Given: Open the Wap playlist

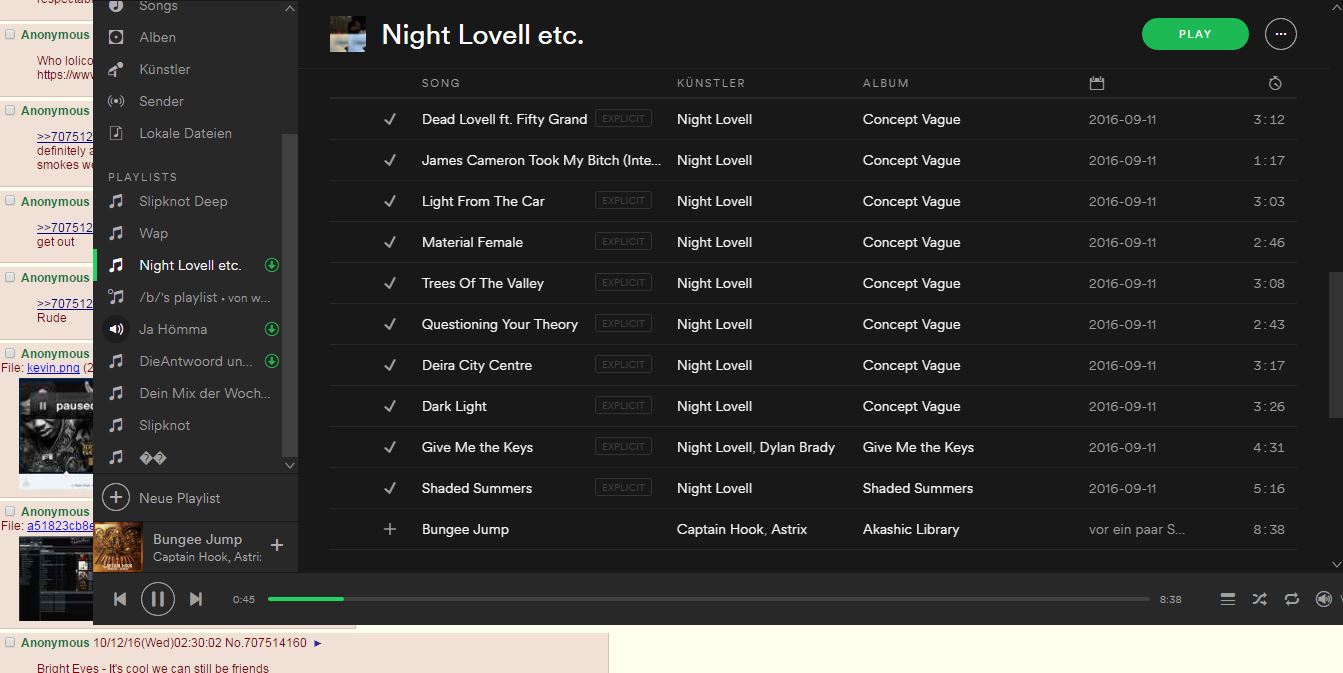Looking at the screenshot, I should 153,233.
